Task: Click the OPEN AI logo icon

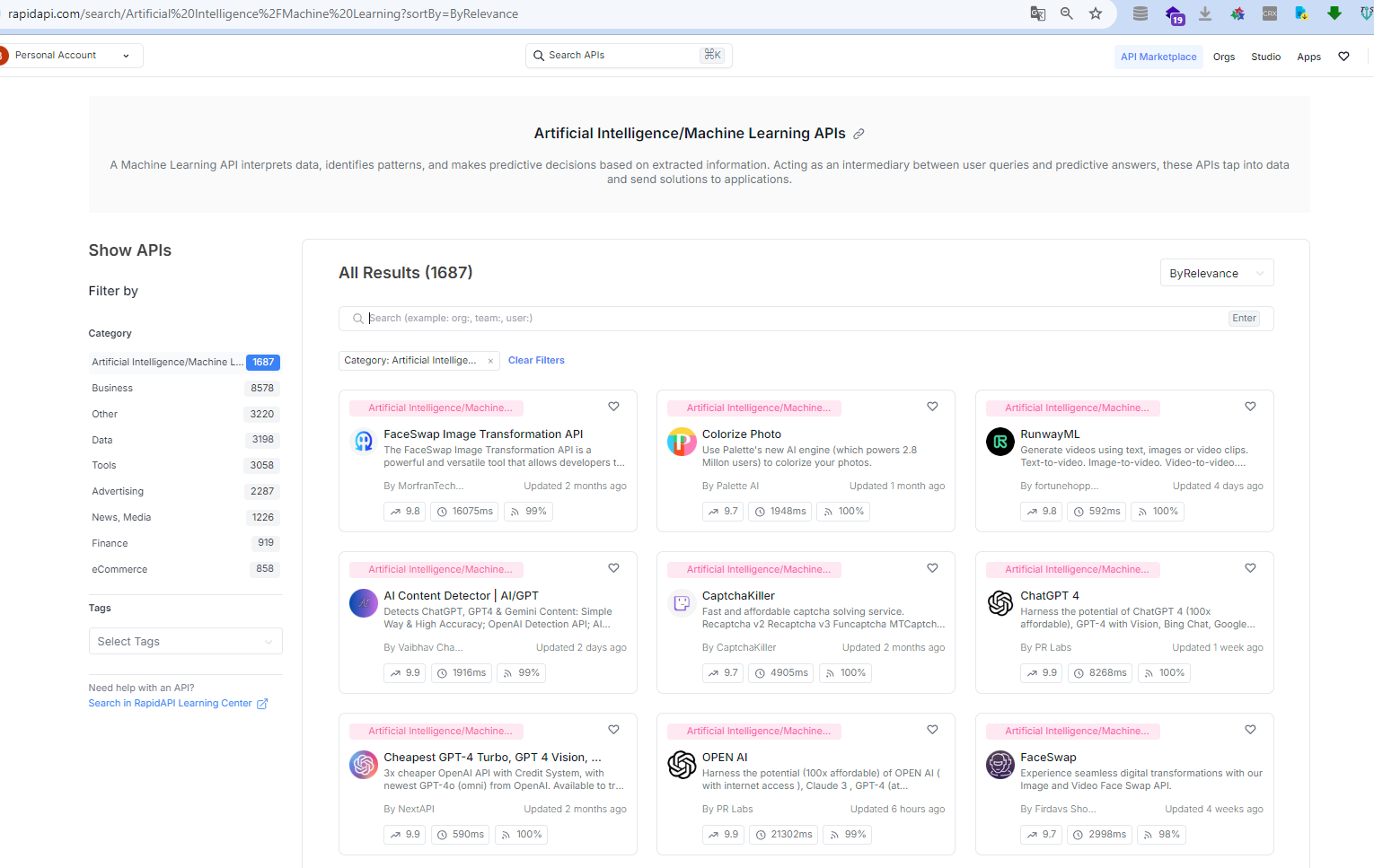Action: point(682,765)
